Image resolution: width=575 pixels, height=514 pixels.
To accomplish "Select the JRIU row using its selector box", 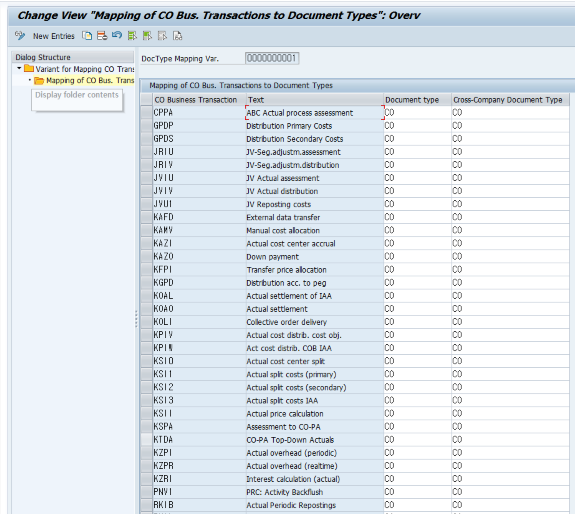I will [147, 152].
